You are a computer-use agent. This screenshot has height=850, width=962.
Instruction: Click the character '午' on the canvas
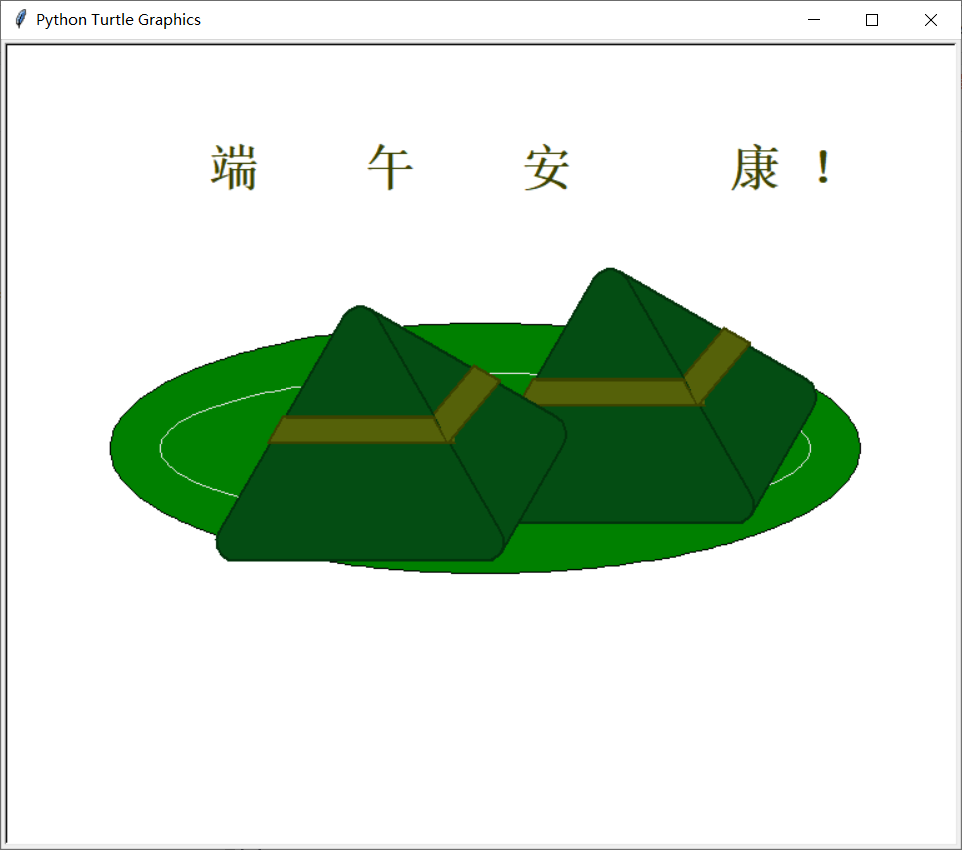390,167
